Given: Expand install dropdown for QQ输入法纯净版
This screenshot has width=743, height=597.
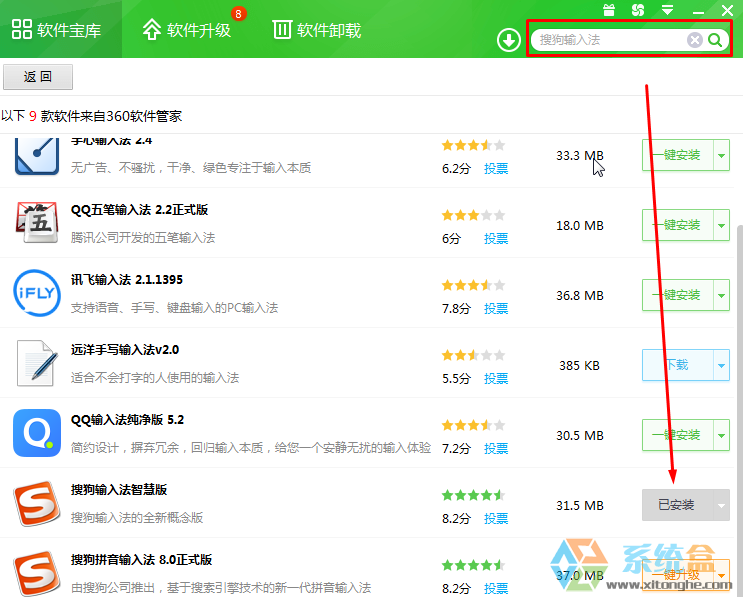Looking at the screenshot, I should pyautogui.click(x=721, y=435).
